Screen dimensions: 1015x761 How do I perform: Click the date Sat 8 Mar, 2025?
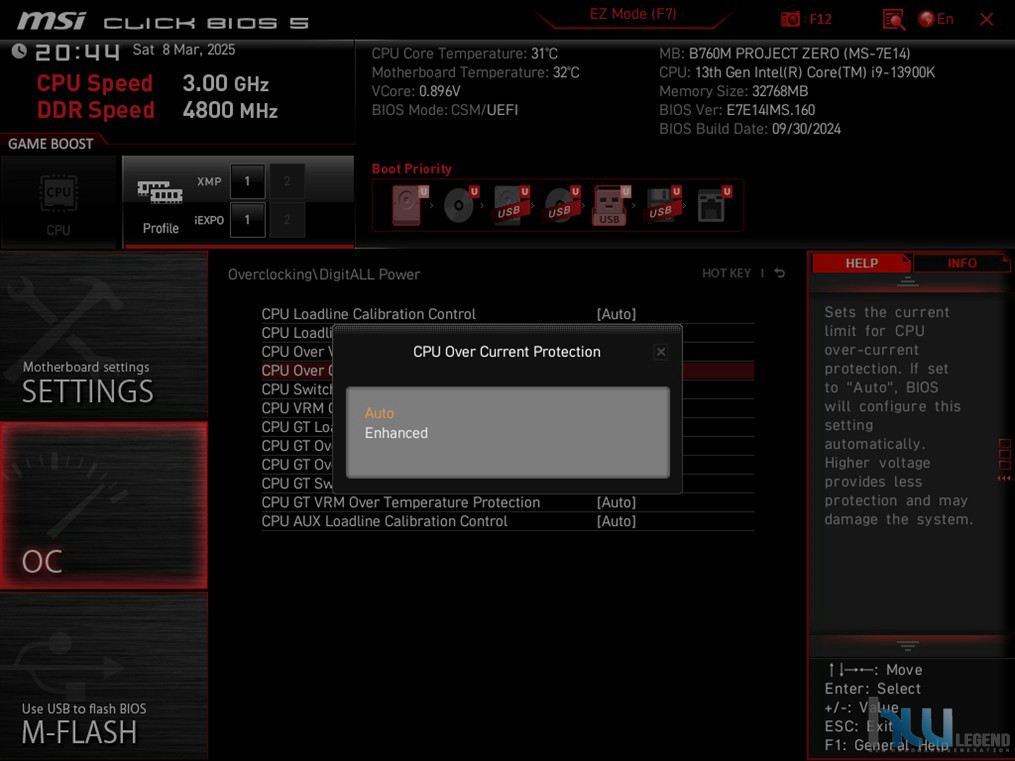[x=184, y=50]
